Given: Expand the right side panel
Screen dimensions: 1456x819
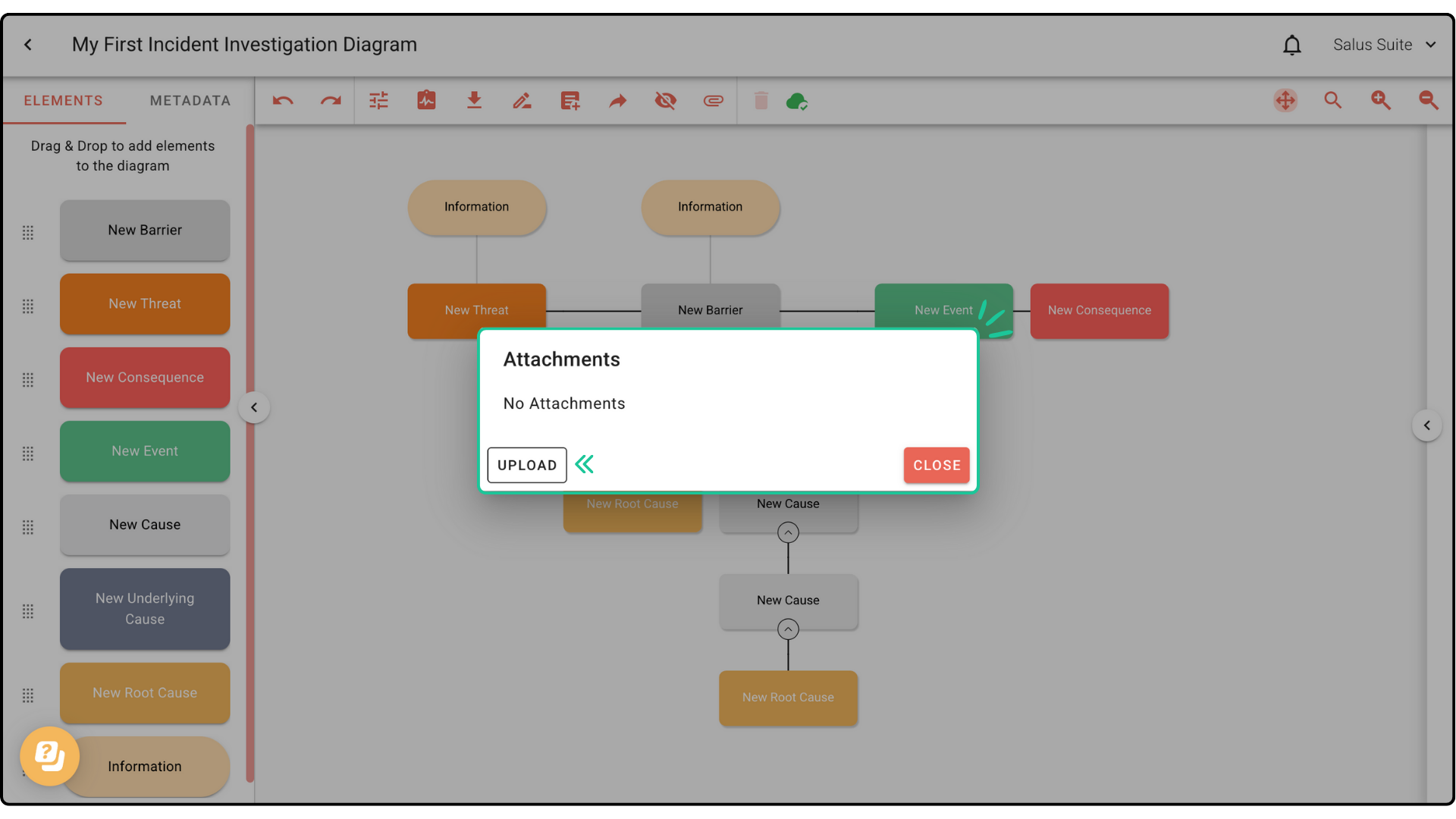Looking at the screenshot, I should point(1426,425).
